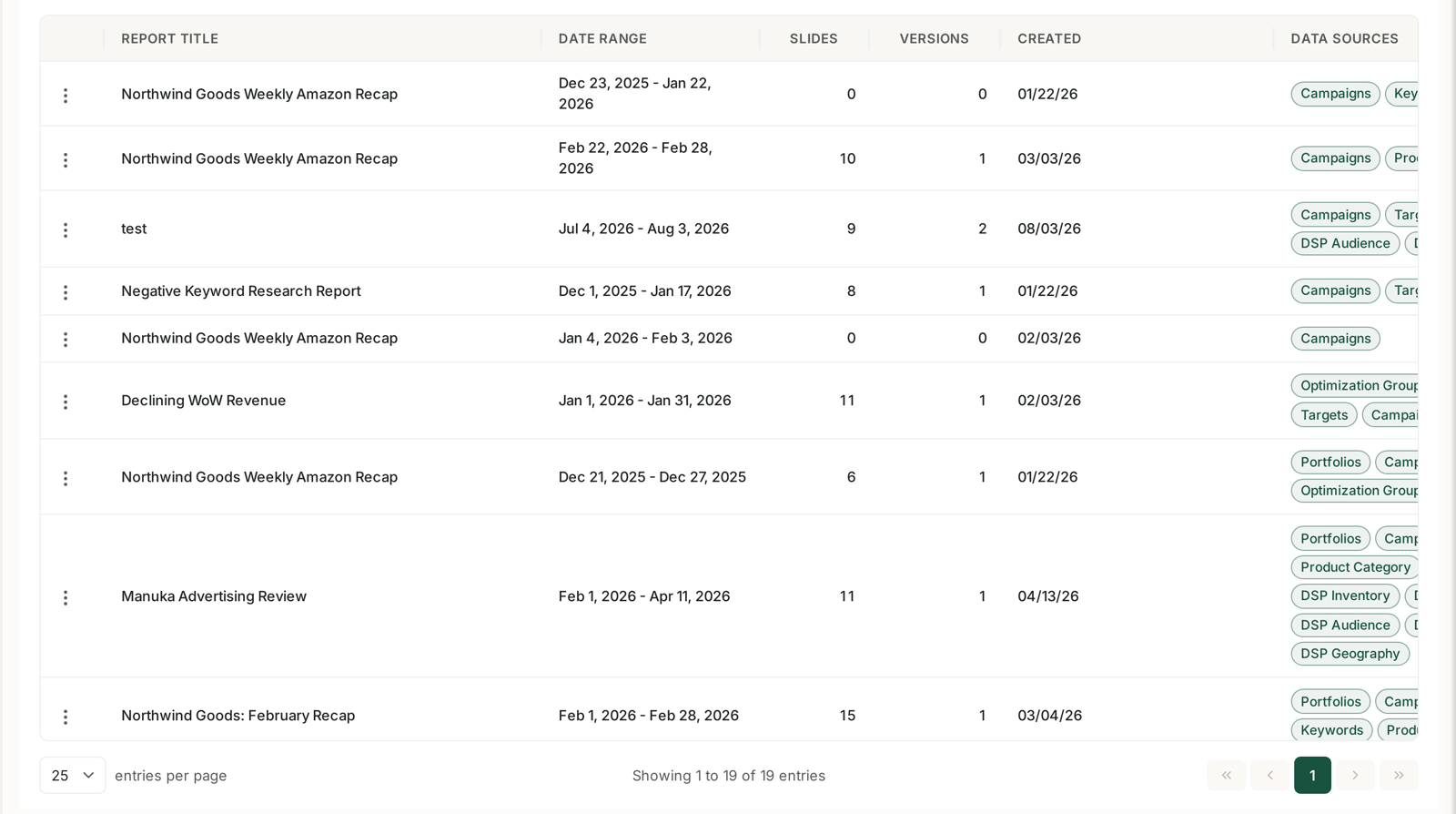Viewport: 1456px width, 814px height.
Task: Open actions menu for Manuka Advertising Review
Action: coord(66,597)
